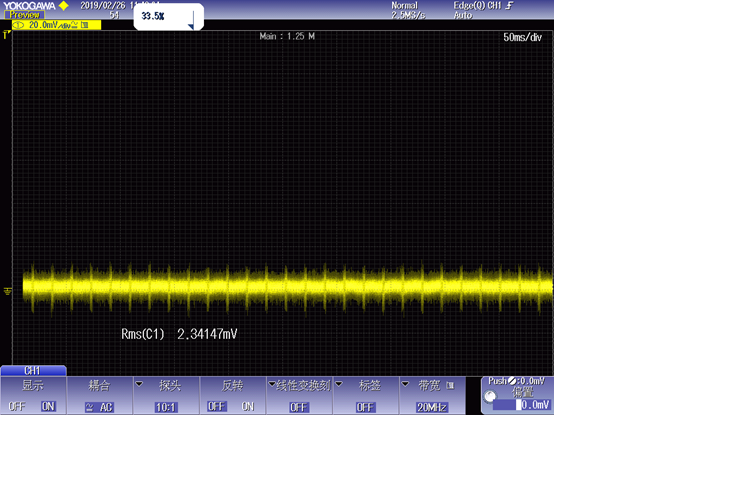Click the 33.5% progress popup
Screen dimensions: 732x477
tap(169, 17)
